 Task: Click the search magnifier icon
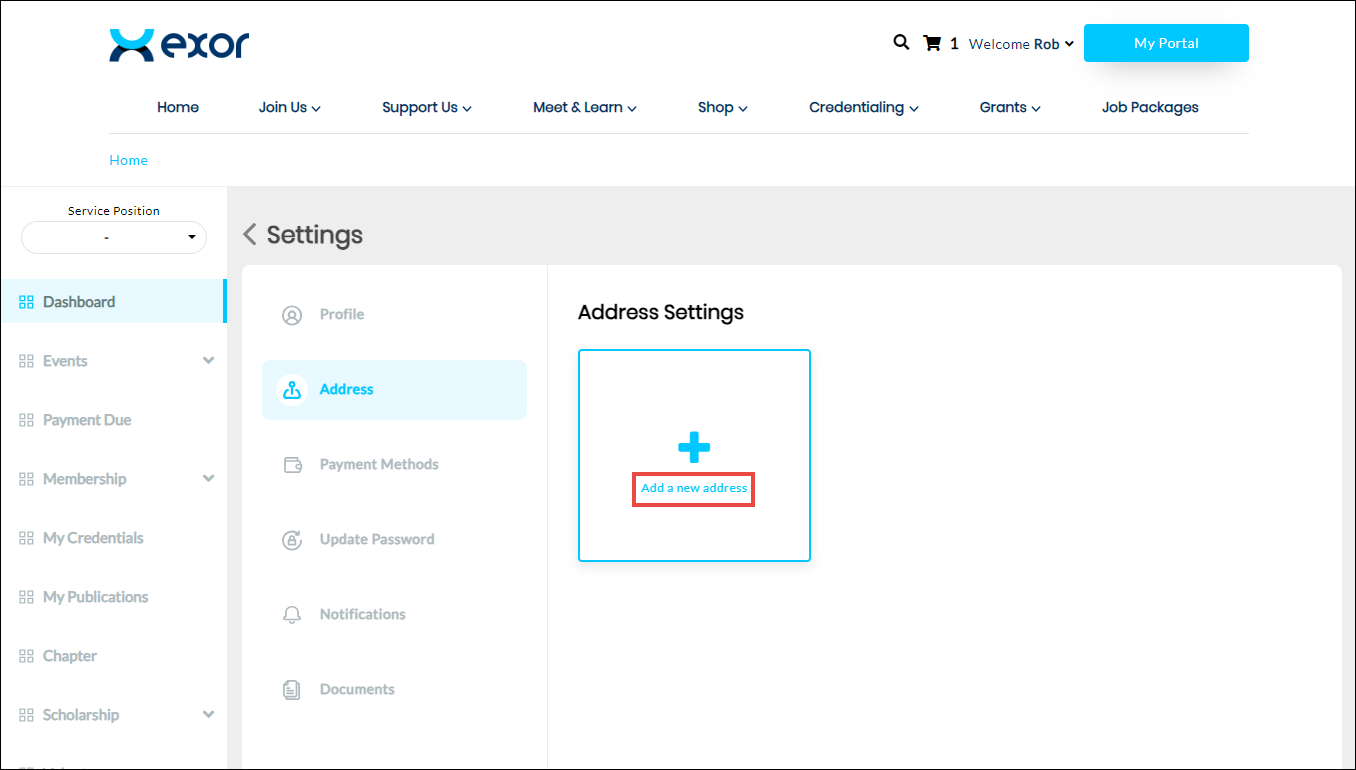coord(901,42)
